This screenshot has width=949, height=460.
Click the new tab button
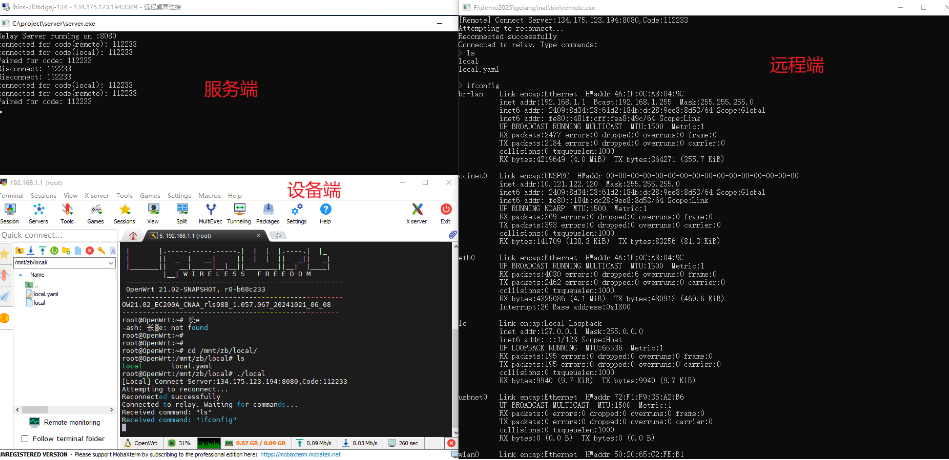tap(278, 235)
